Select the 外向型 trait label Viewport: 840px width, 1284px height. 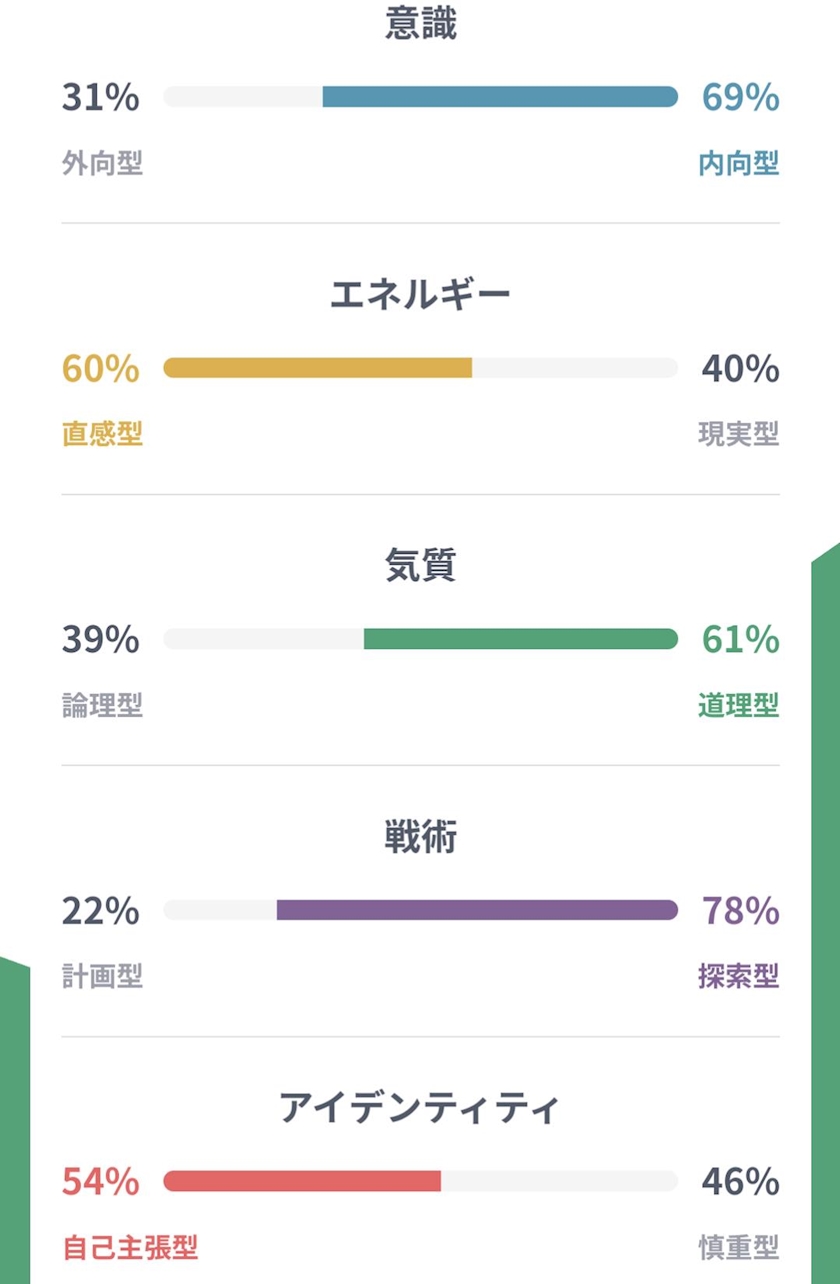(x=102, y=163)
